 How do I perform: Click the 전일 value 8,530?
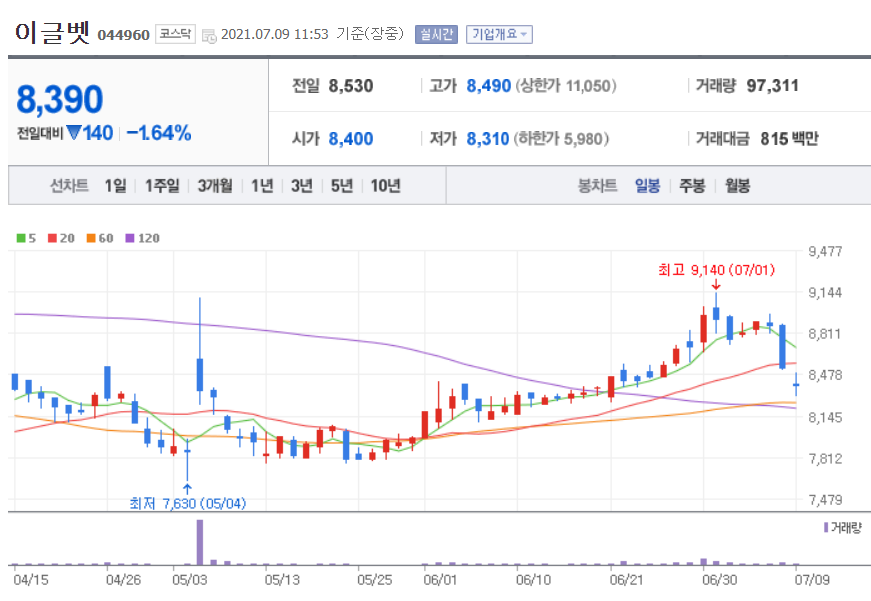click(x=351, y=86)
